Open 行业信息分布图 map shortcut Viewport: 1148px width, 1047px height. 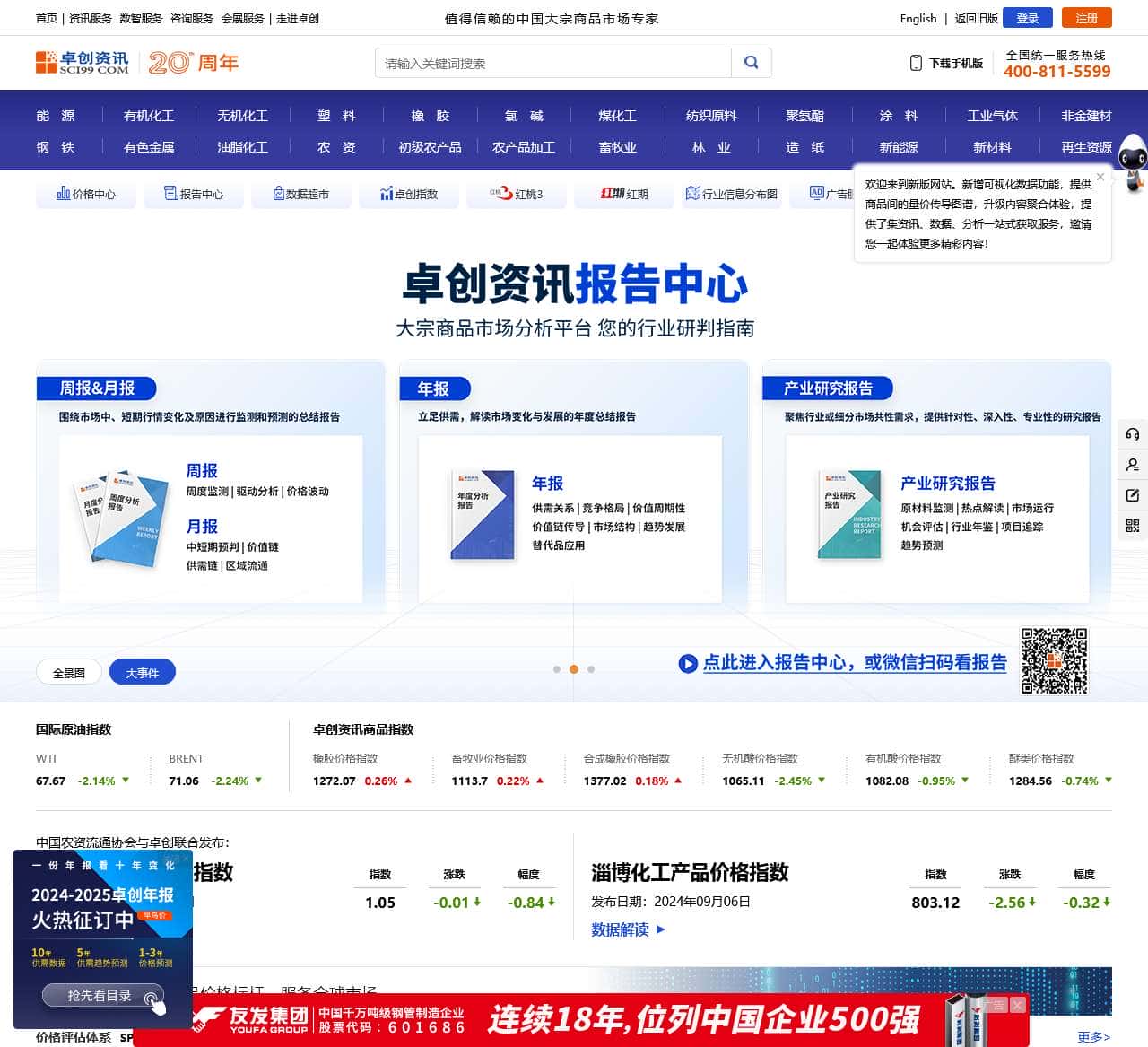click(732, 194)
